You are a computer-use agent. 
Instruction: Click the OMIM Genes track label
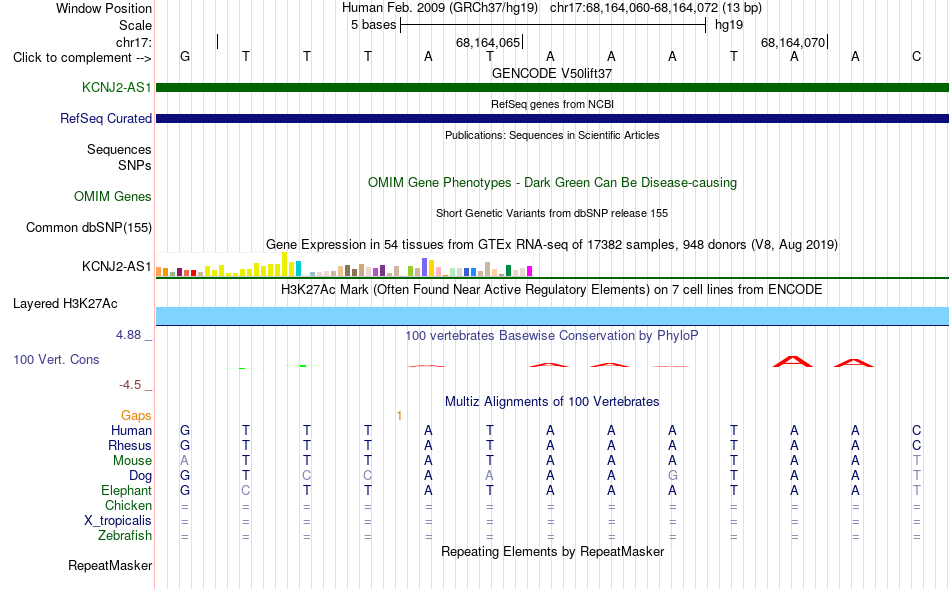coord(113,196)
